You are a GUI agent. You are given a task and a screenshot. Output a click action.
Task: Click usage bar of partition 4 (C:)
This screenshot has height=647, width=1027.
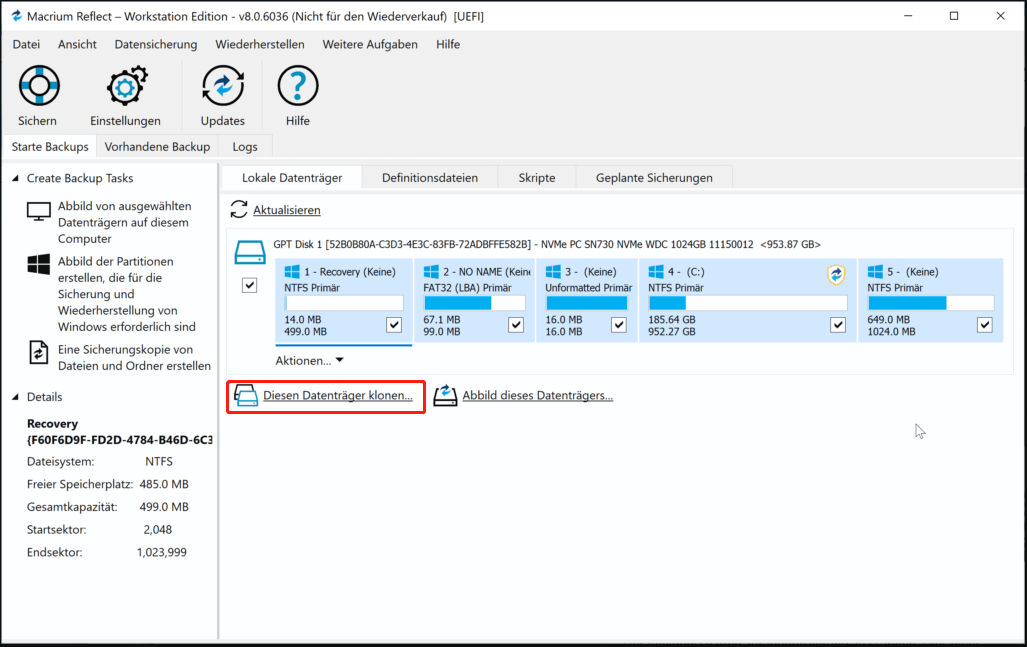pos(747,303)
